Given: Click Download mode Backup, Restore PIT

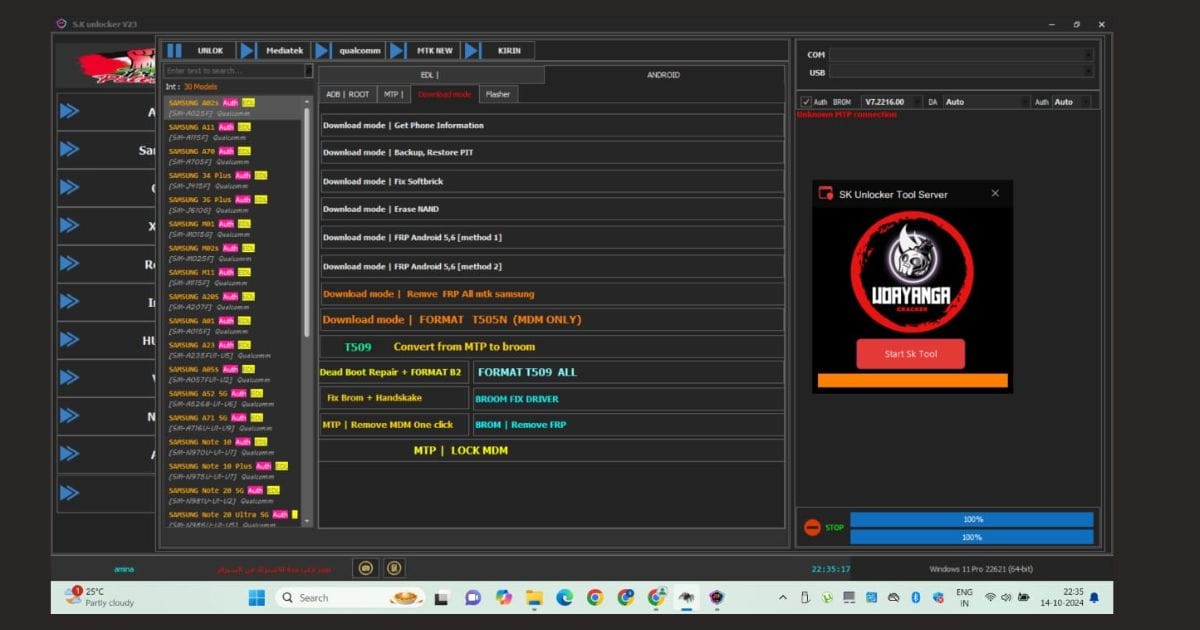Looking at the screenshot, I should [552, 153].
